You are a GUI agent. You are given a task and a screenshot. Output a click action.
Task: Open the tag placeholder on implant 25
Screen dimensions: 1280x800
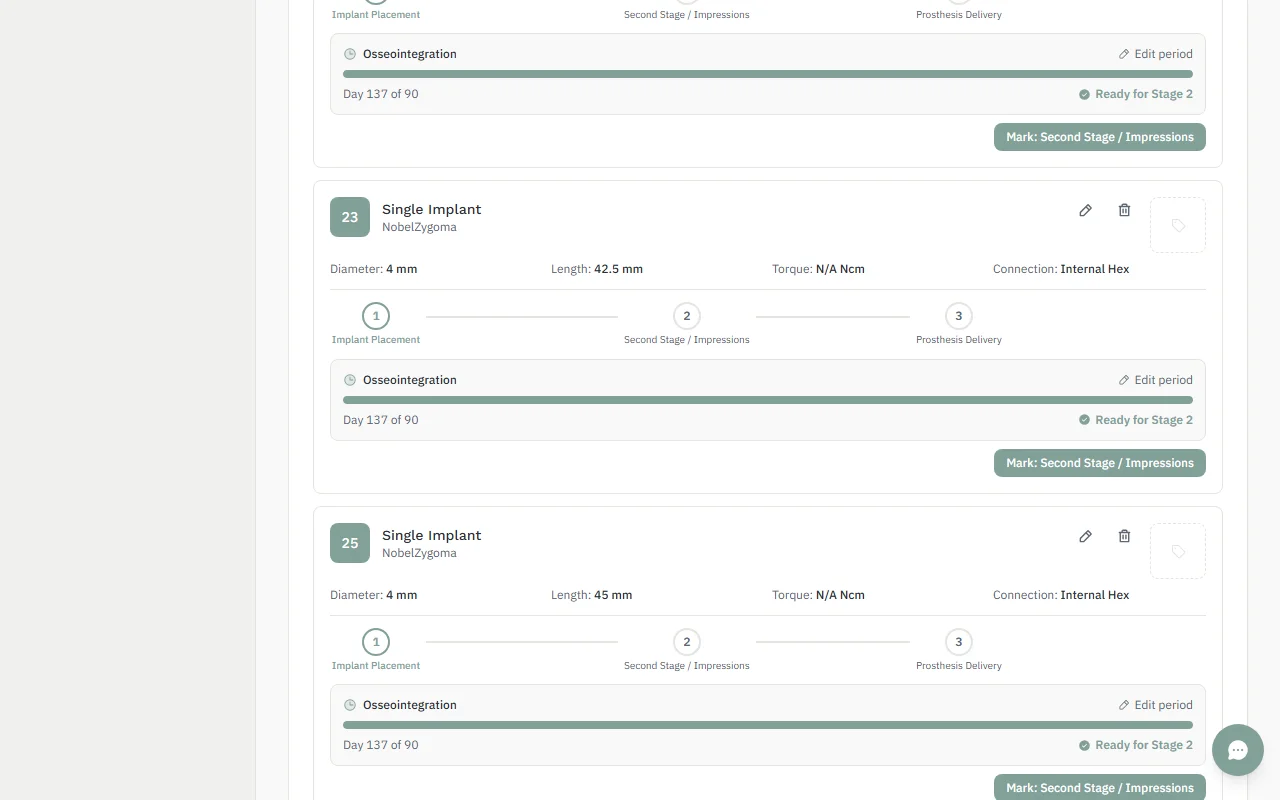[1178, 551]
